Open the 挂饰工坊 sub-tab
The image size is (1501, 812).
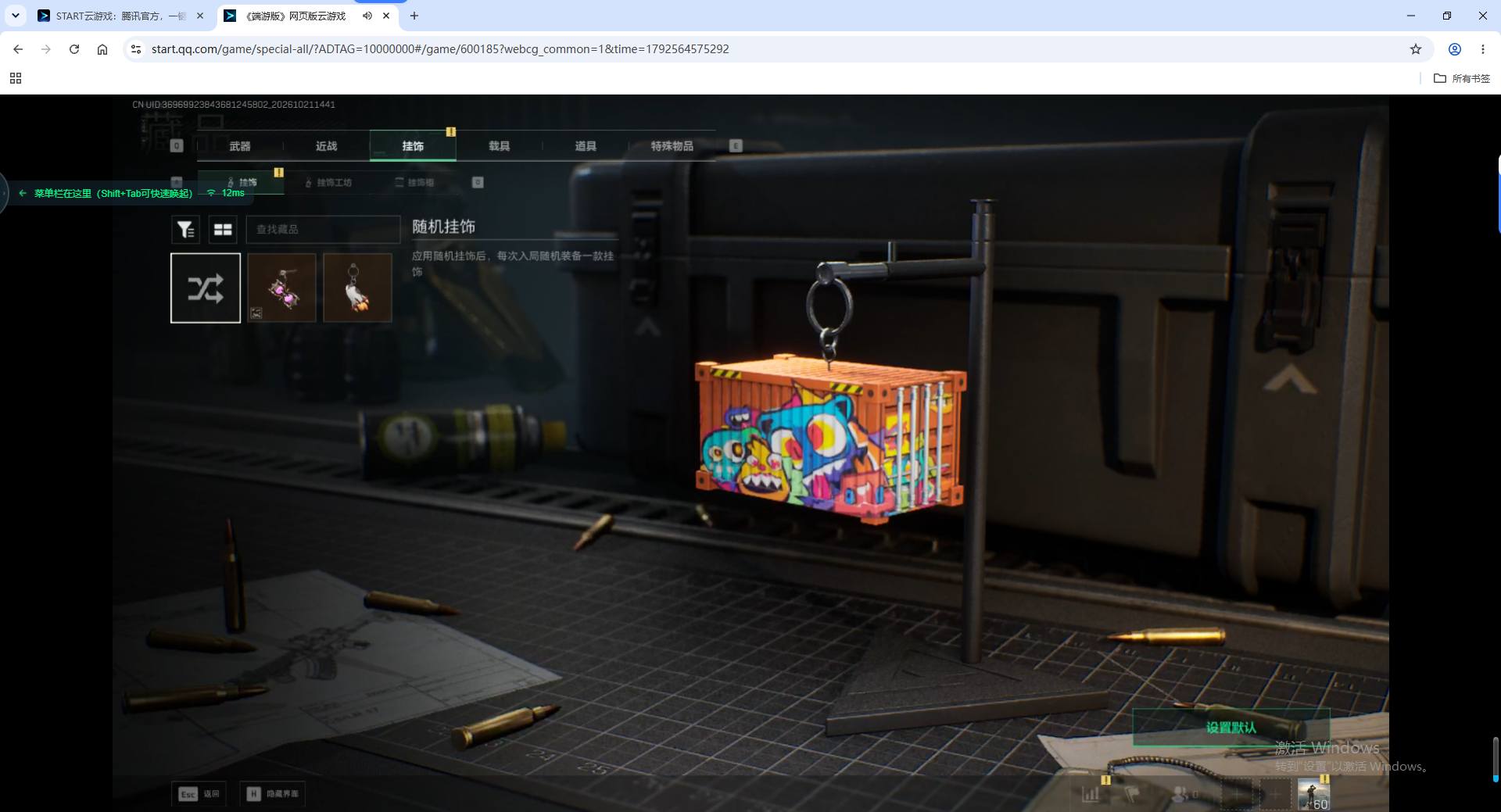329,182
